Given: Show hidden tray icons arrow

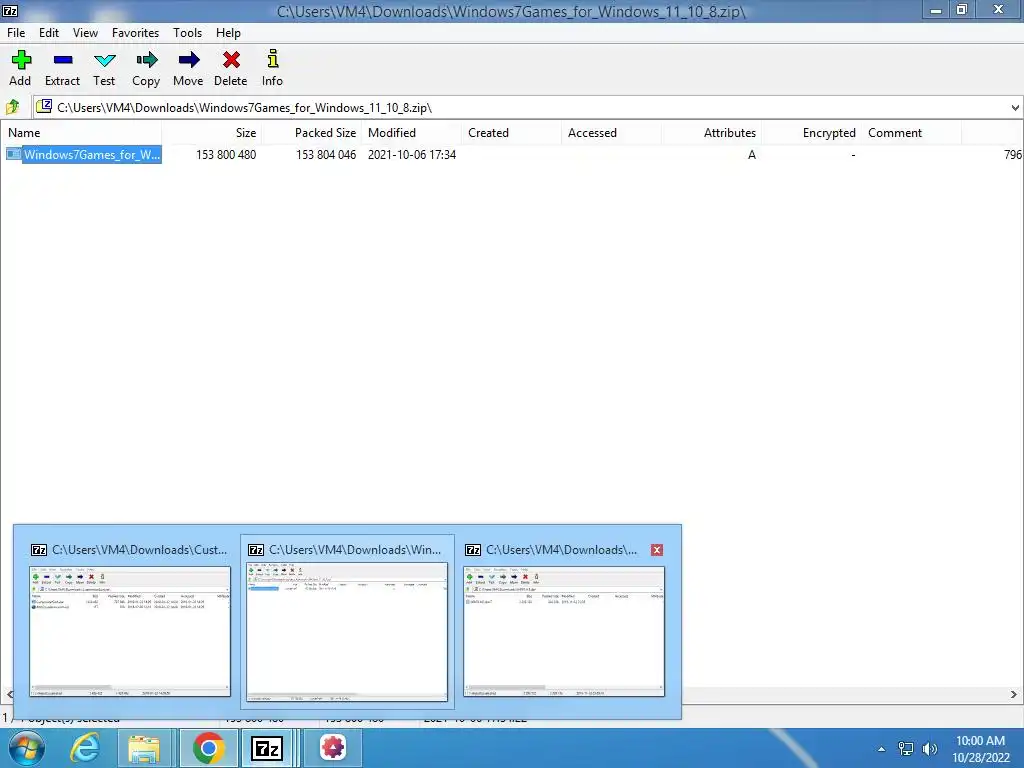Looking at the screenshot, I should tap(882, 749).
